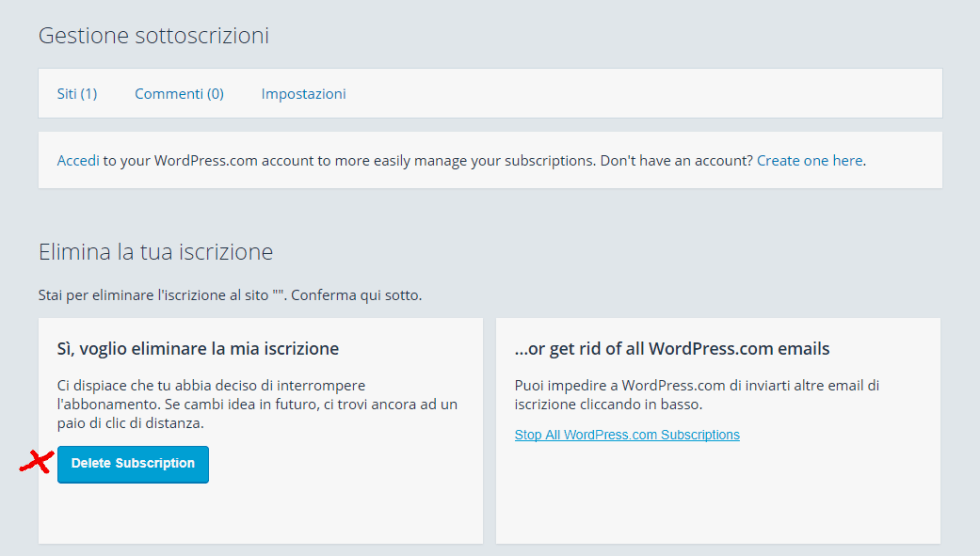Click '...or get rid of all WordPress.com emails' heading
Screen dimensions: 980x556
pyautogui.click(x=672, y=349)
